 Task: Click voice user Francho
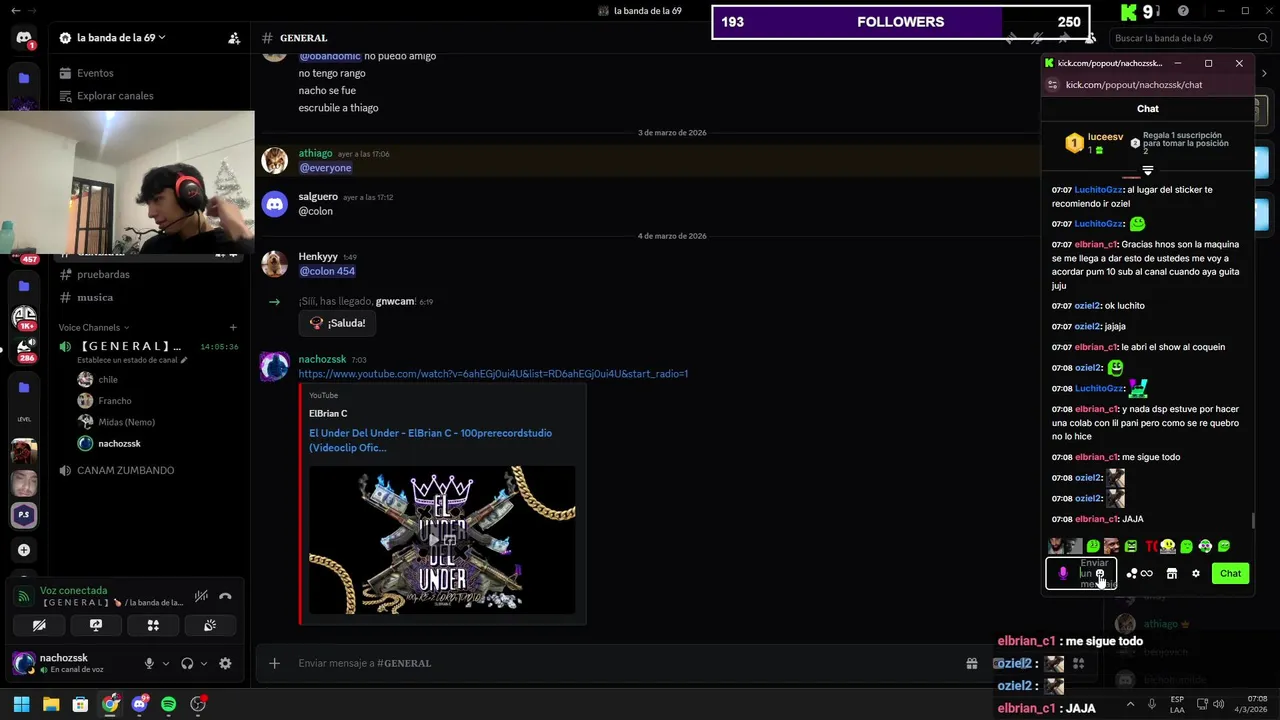(x=114, y=400)
